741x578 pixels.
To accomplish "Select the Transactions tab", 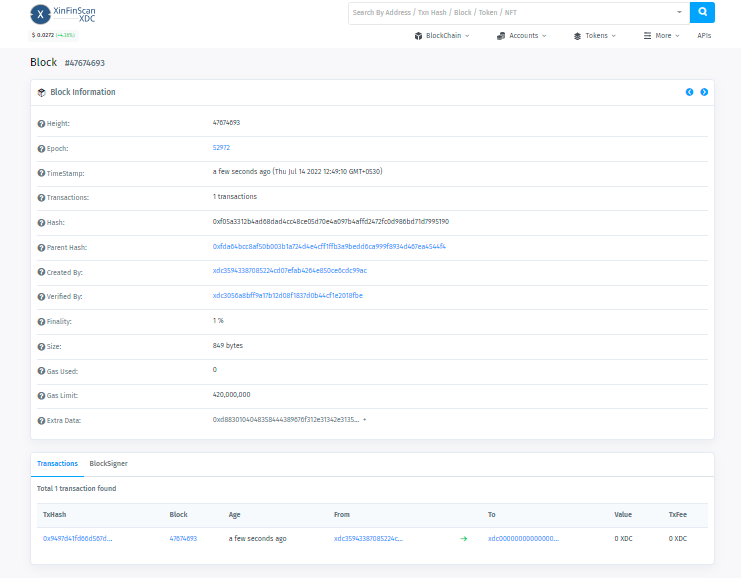I will 57,464.
